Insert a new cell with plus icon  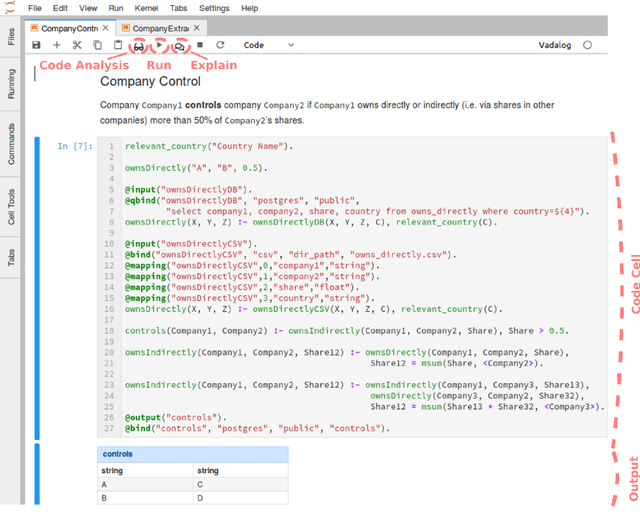tap(56, 45)
